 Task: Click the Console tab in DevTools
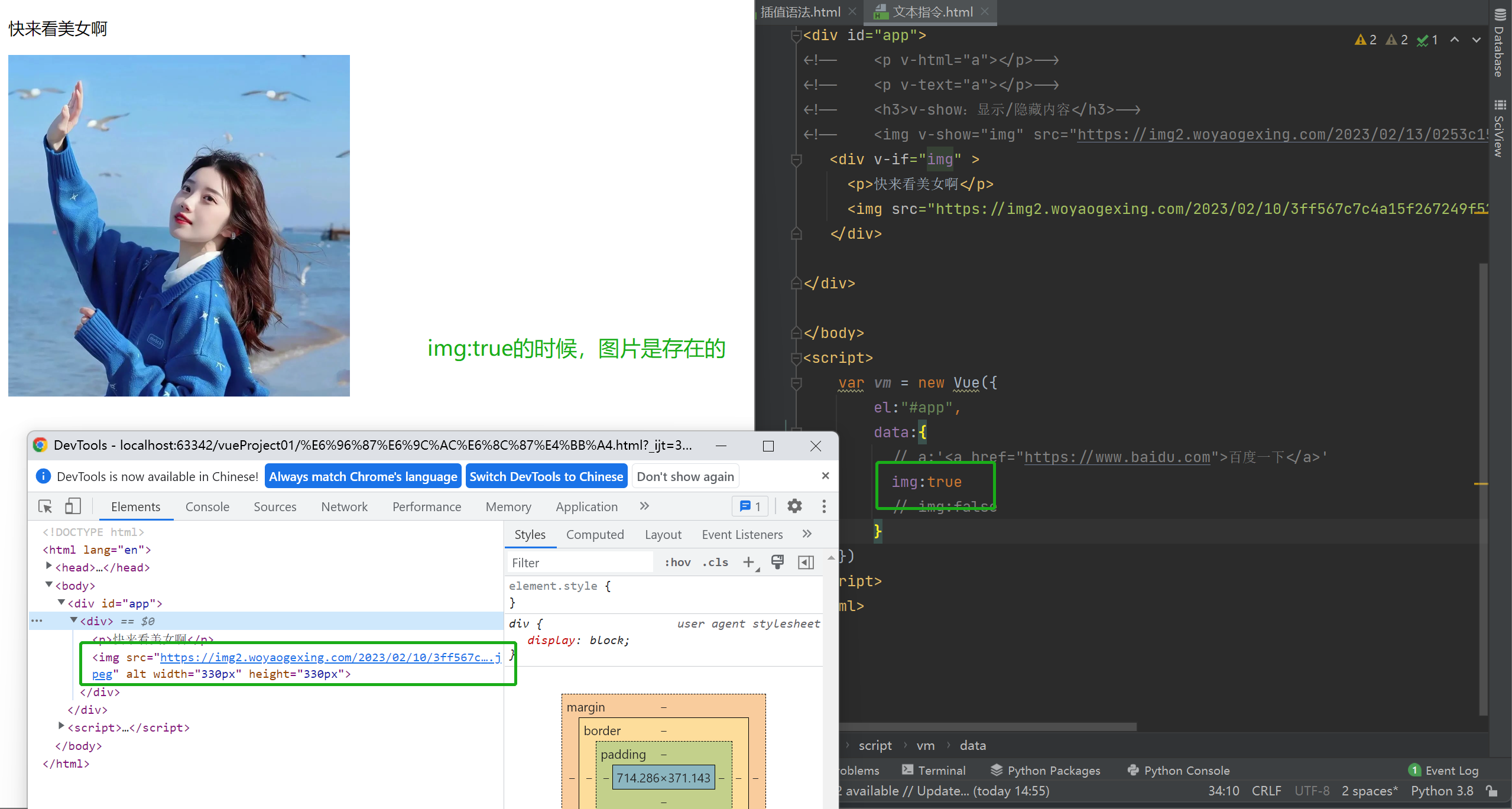tap(207, 506)
